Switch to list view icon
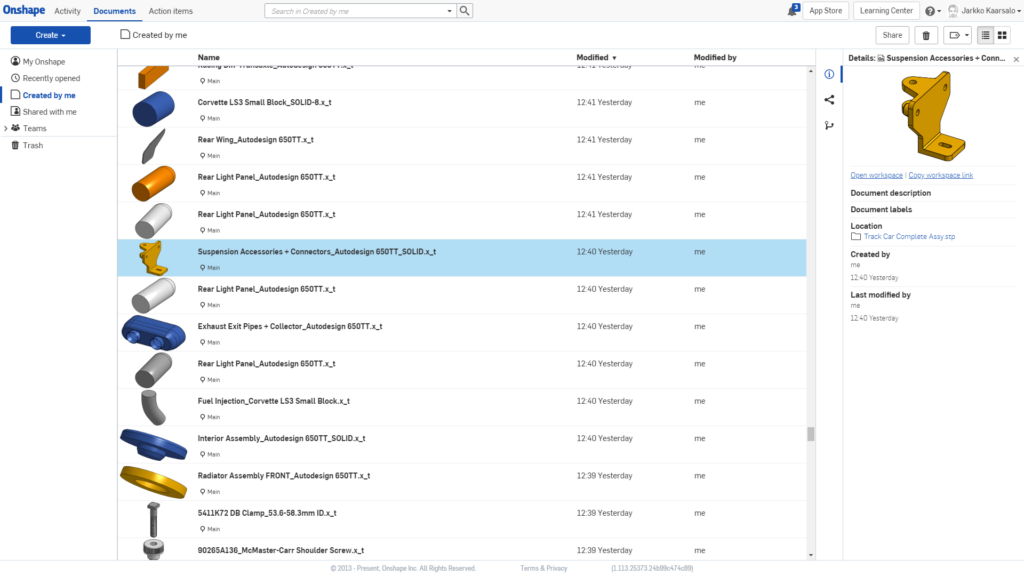The height and width of the screenshot is (576, 1024). [985, 35]
